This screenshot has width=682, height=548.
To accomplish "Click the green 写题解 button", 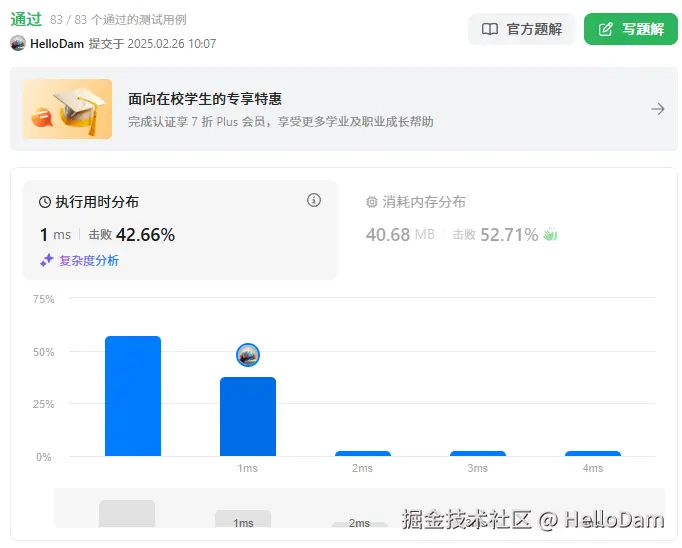I will pyautogui.click(x=631, y=29).
